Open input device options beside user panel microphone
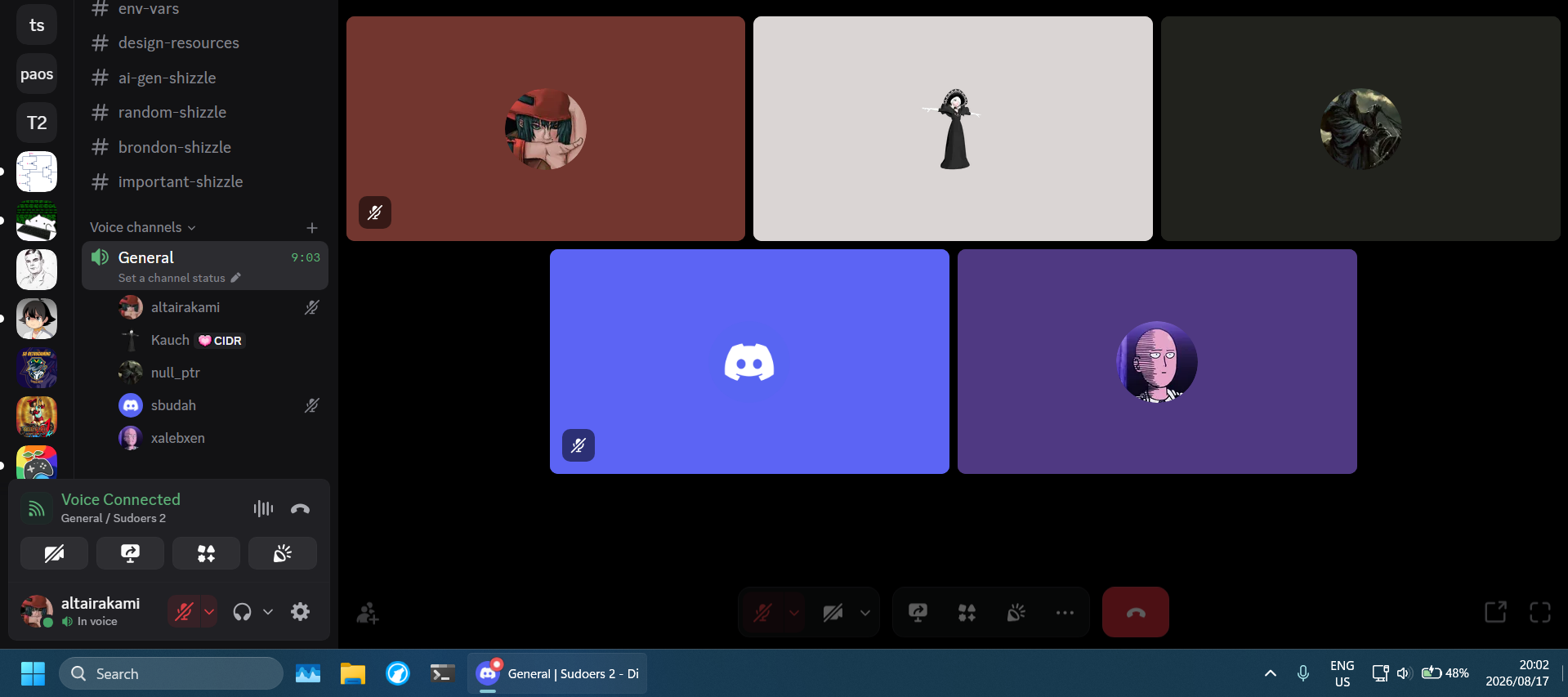This screenshot has width=1568, height=697. click(209, 611)
